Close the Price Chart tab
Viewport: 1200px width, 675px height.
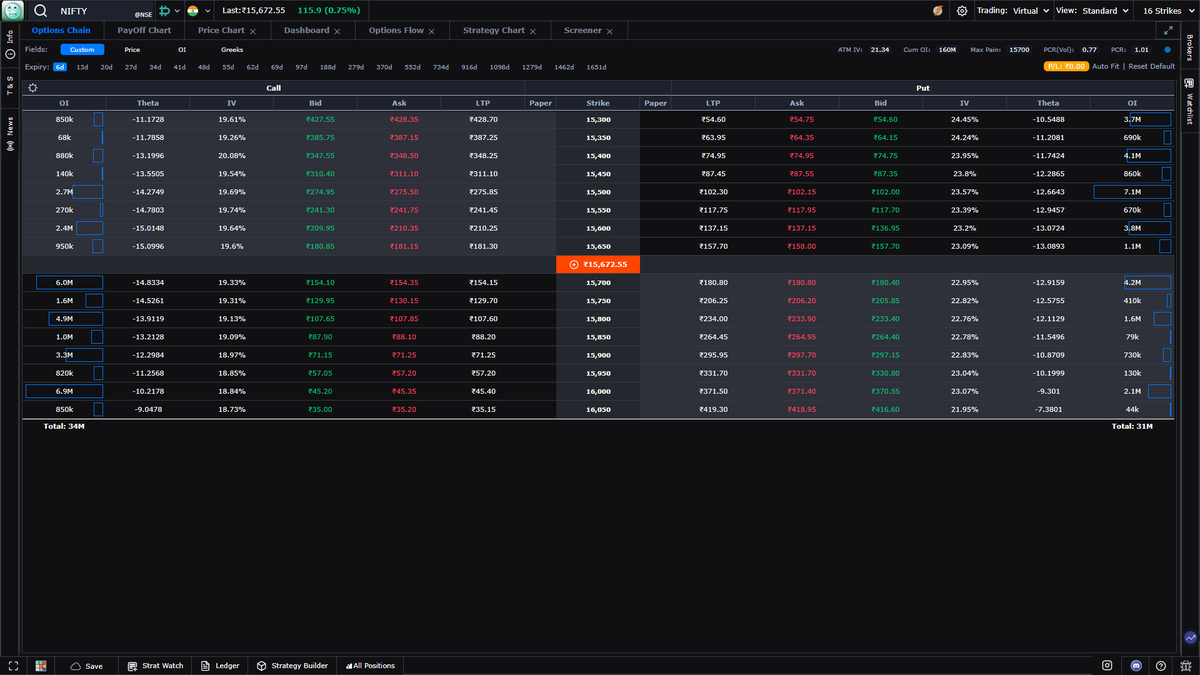click(253, 31)
